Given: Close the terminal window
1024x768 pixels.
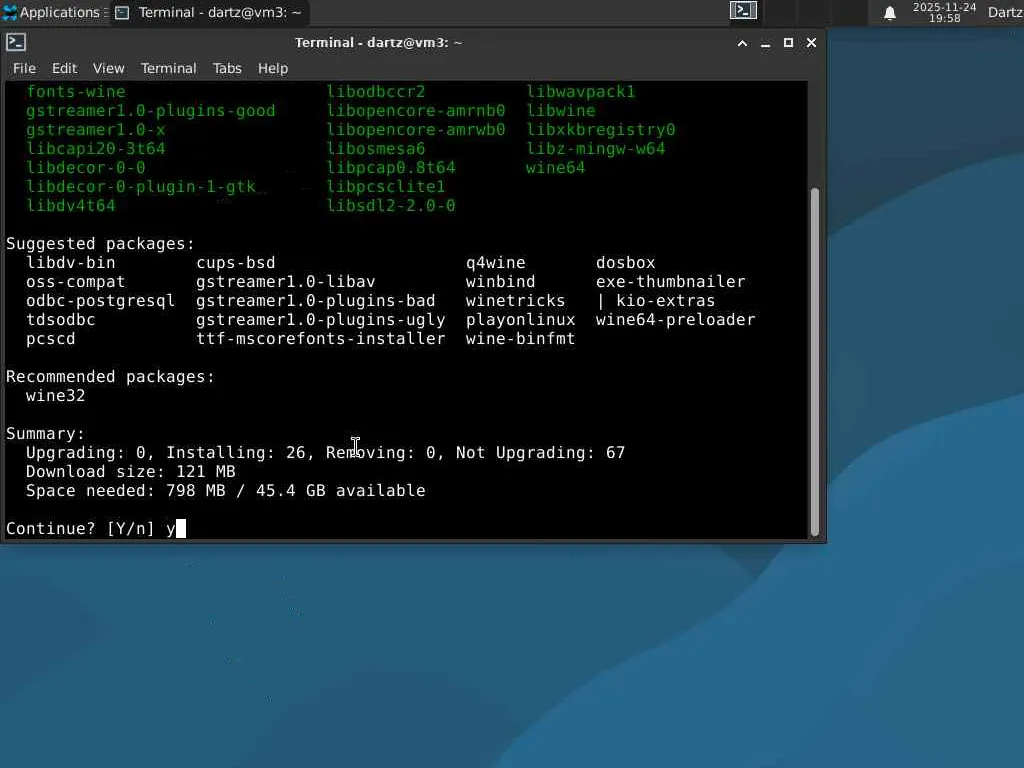Looking at the screenshot, I should (x=811, y=43).
